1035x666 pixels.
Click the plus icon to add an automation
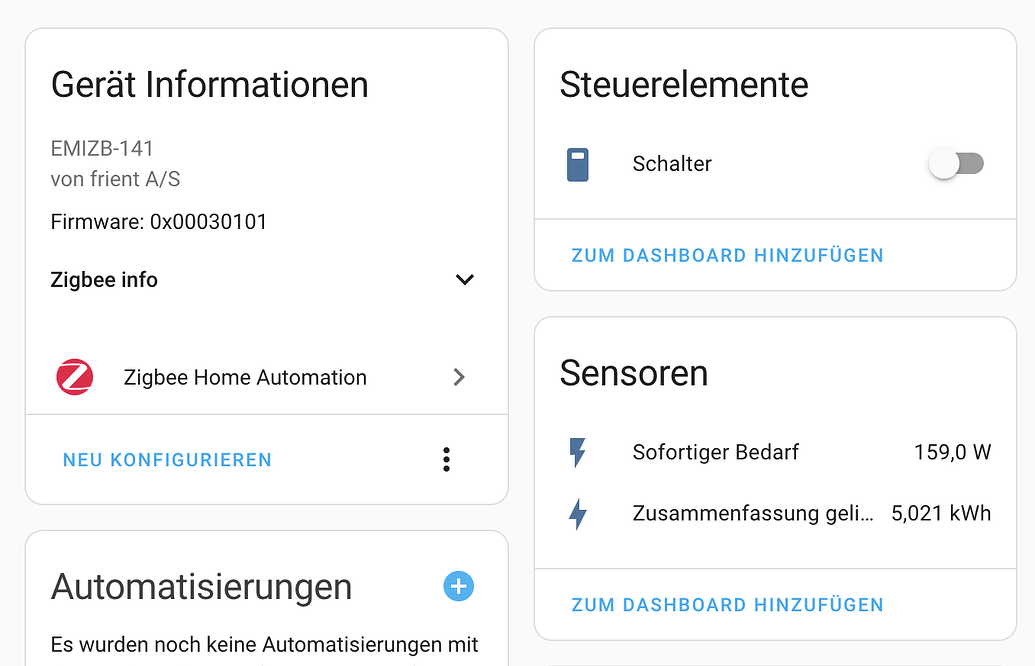coord(458,586)
